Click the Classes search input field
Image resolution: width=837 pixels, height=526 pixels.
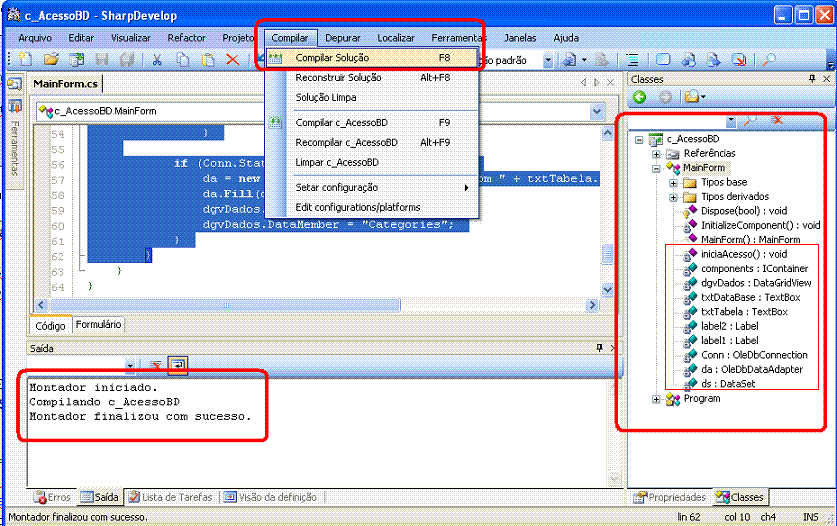677,121
